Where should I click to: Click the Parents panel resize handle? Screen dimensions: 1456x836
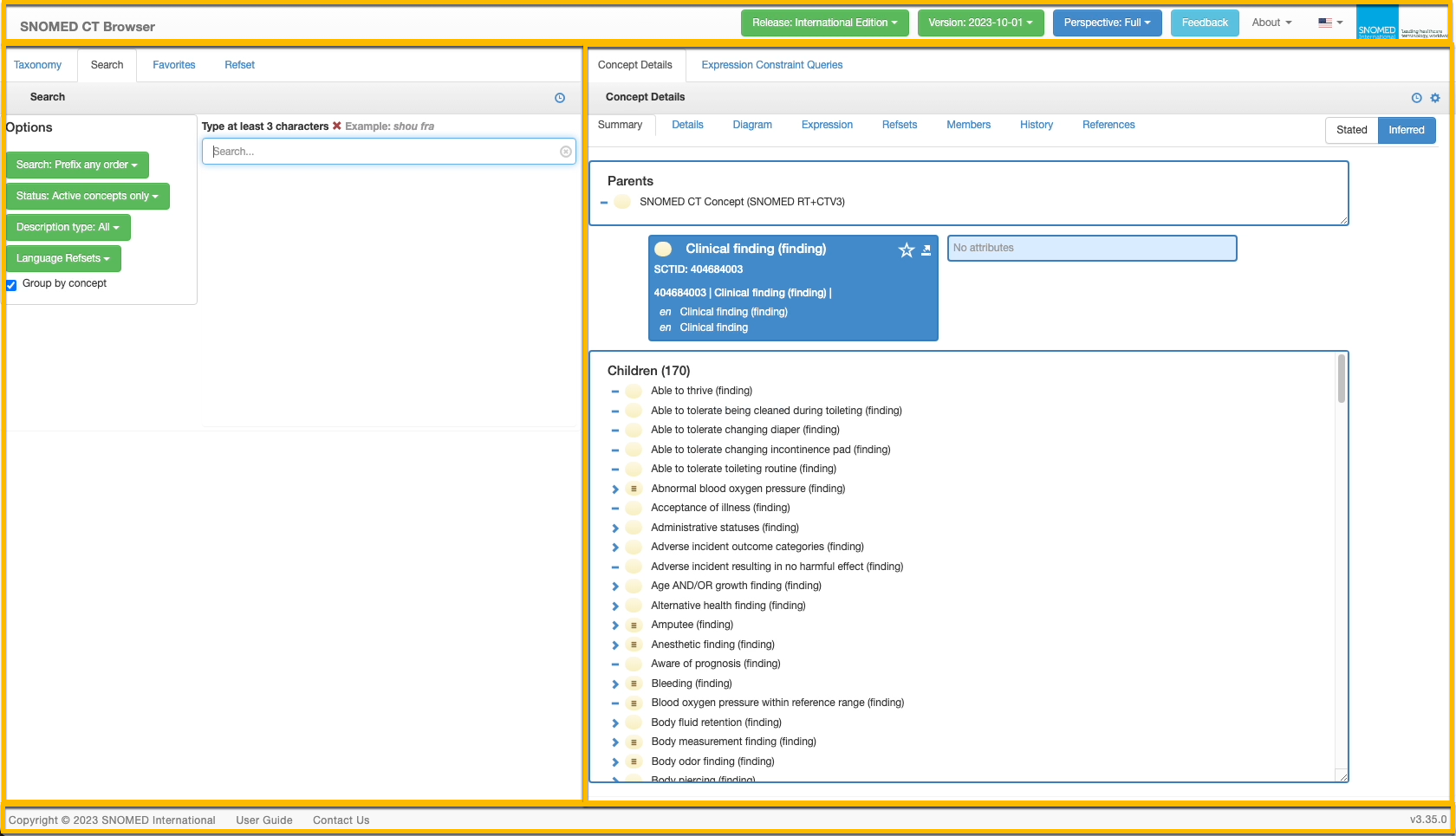tap(1343, 220)
